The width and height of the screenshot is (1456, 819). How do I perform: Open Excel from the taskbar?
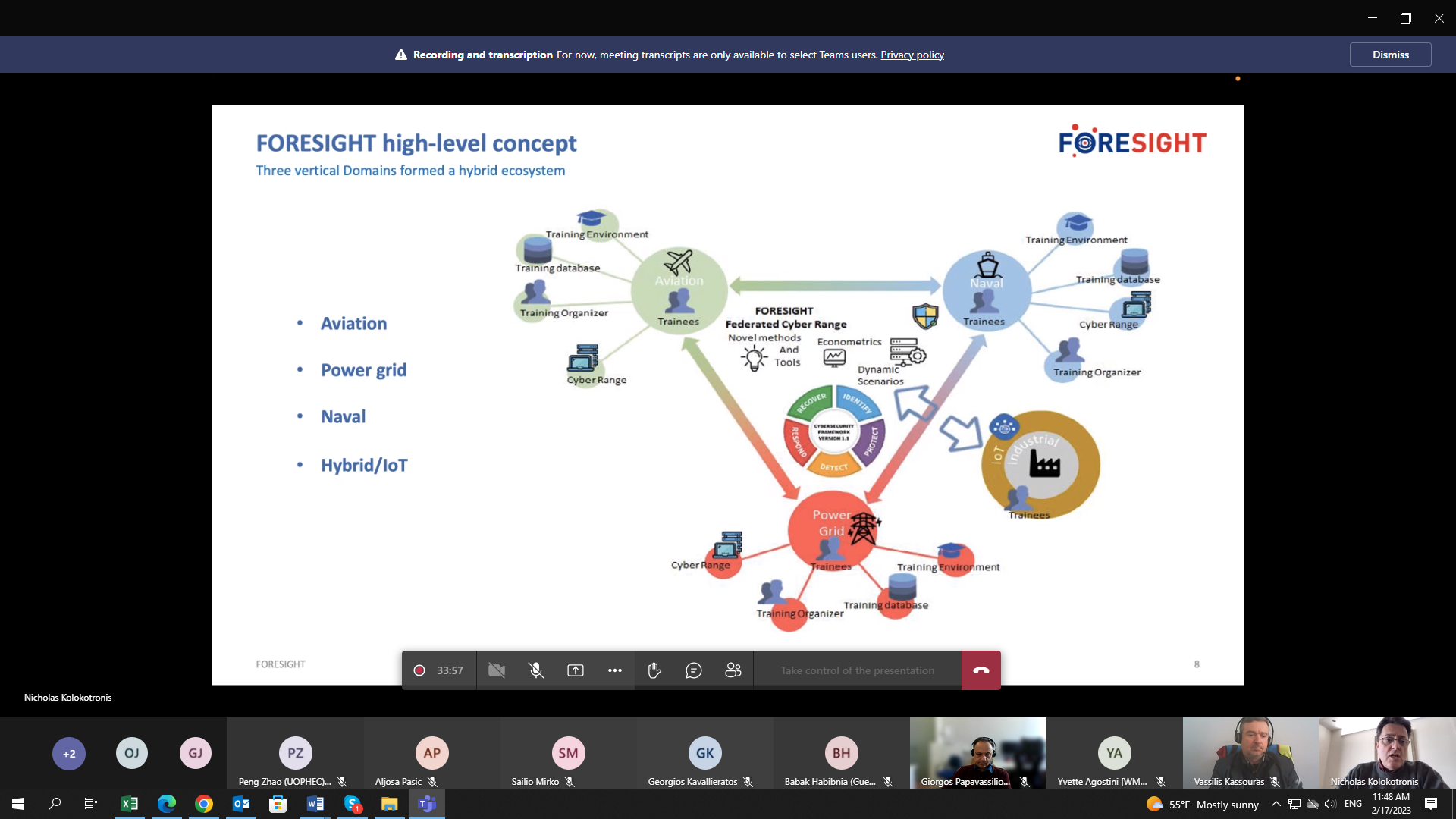(130, 804)
